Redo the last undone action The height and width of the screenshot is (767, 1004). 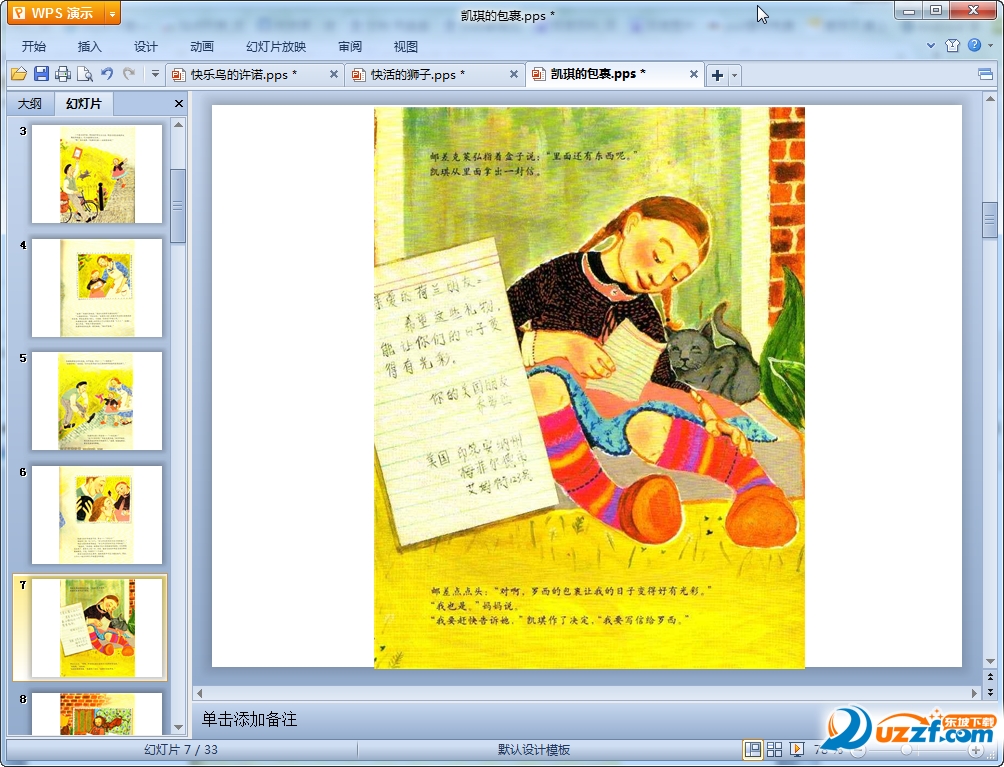[129, 74]
